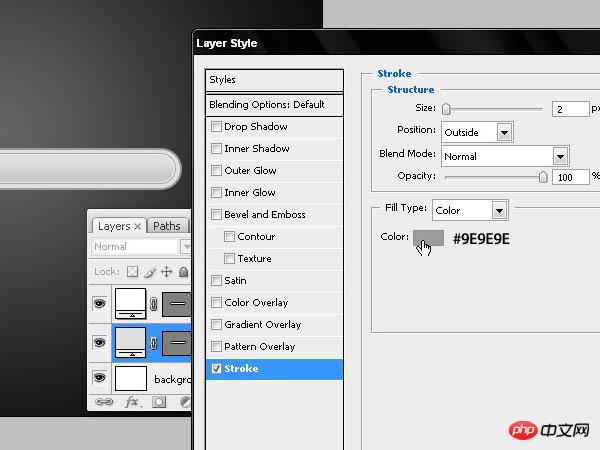Screen dimensions: 600x450
Task: Open Bevel and Emboss settings label
Action: click(265, 215)
